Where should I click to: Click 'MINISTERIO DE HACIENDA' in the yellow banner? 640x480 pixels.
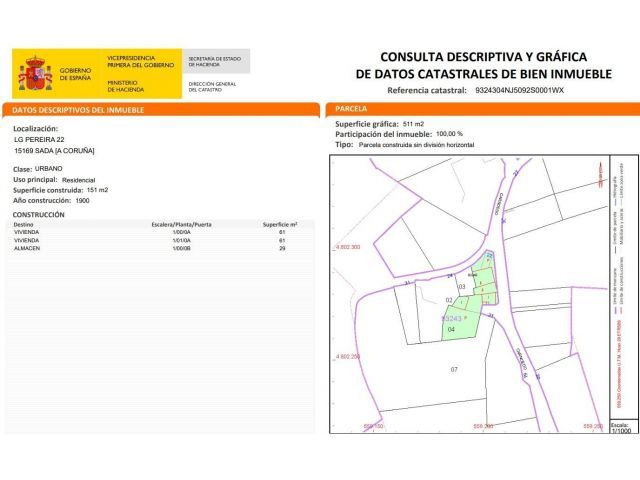click(126, 86)
